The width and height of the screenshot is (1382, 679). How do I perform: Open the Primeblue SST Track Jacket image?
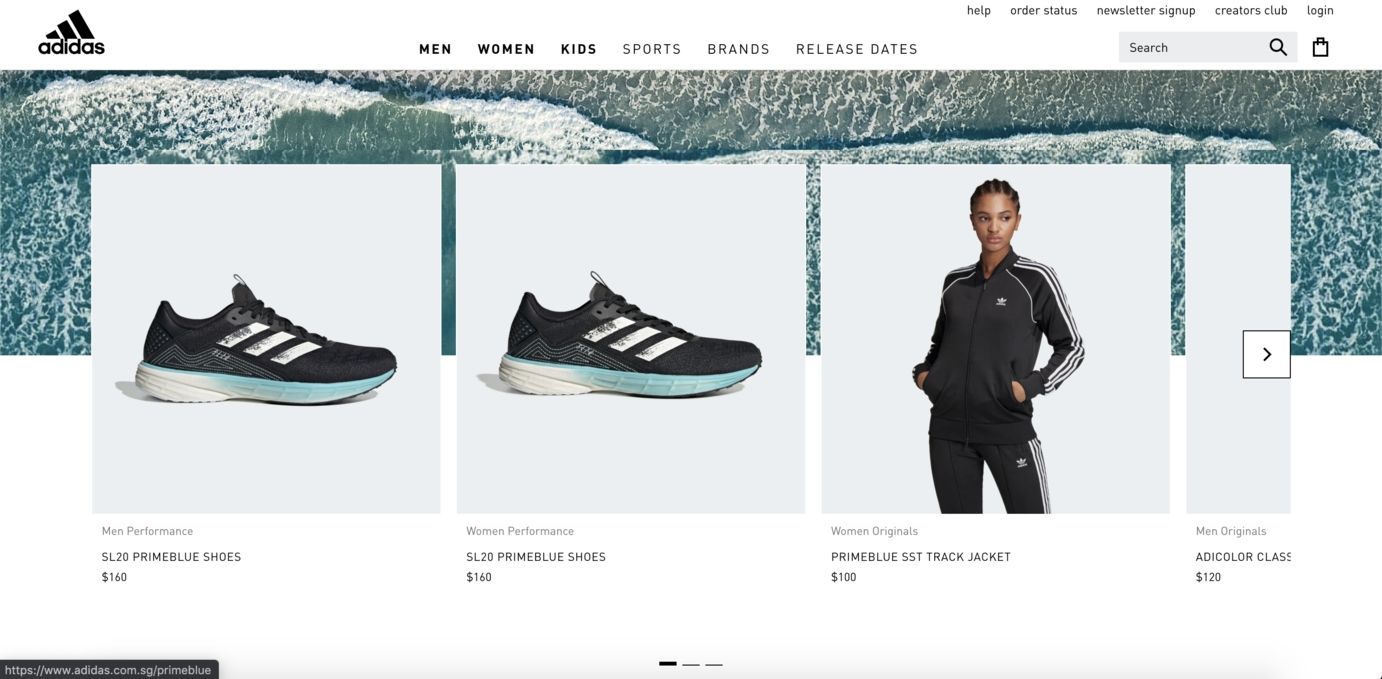point(996,339)
